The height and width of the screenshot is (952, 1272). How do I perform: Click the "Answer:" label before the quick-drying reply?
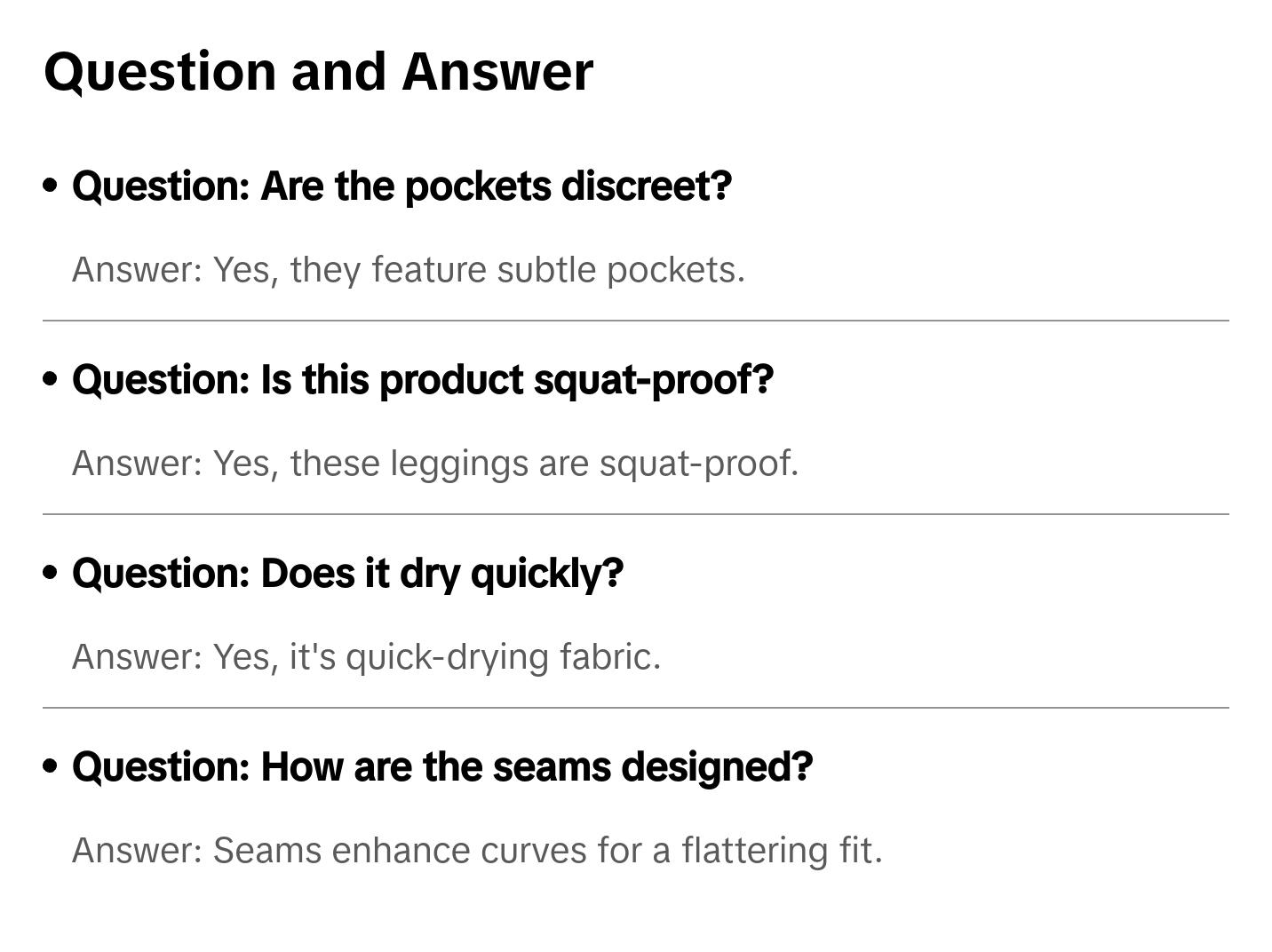click(138, 657)
